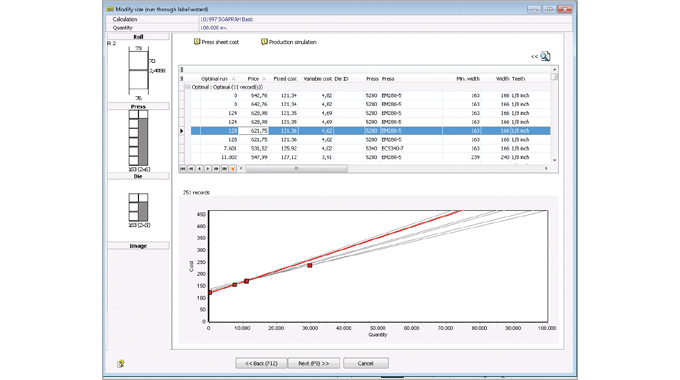Collapse the Optimal group of 11 records
Image resolution: width=680 pixels, height=380 pixels.
[188, 87]
